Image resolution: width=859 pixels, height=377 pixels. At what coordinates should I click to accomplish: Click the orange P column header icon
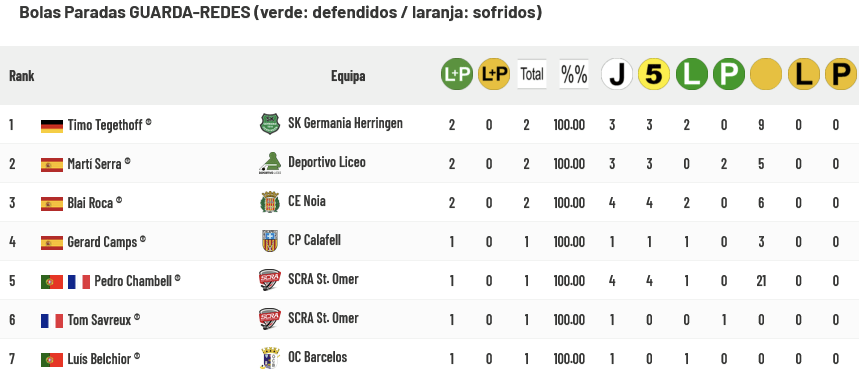pos(841,74)
